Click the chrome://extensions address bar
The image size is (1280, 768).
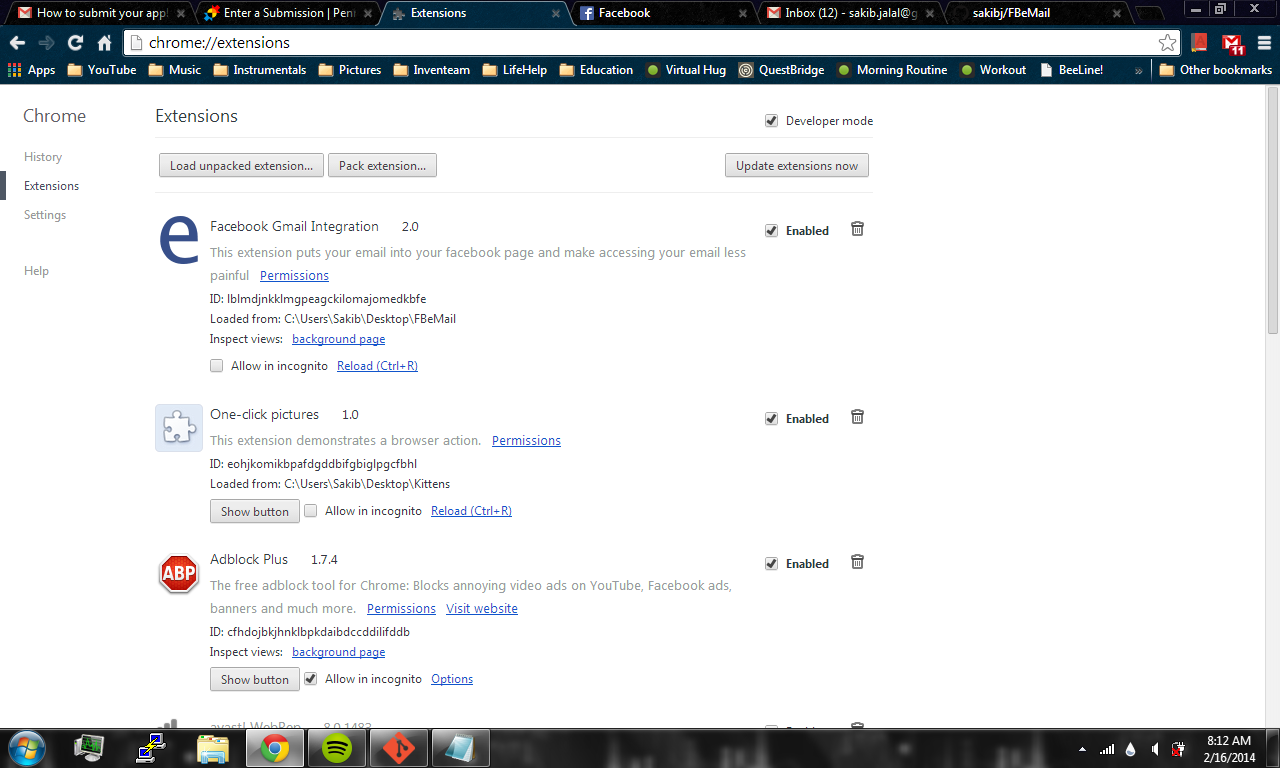[650, 43]
